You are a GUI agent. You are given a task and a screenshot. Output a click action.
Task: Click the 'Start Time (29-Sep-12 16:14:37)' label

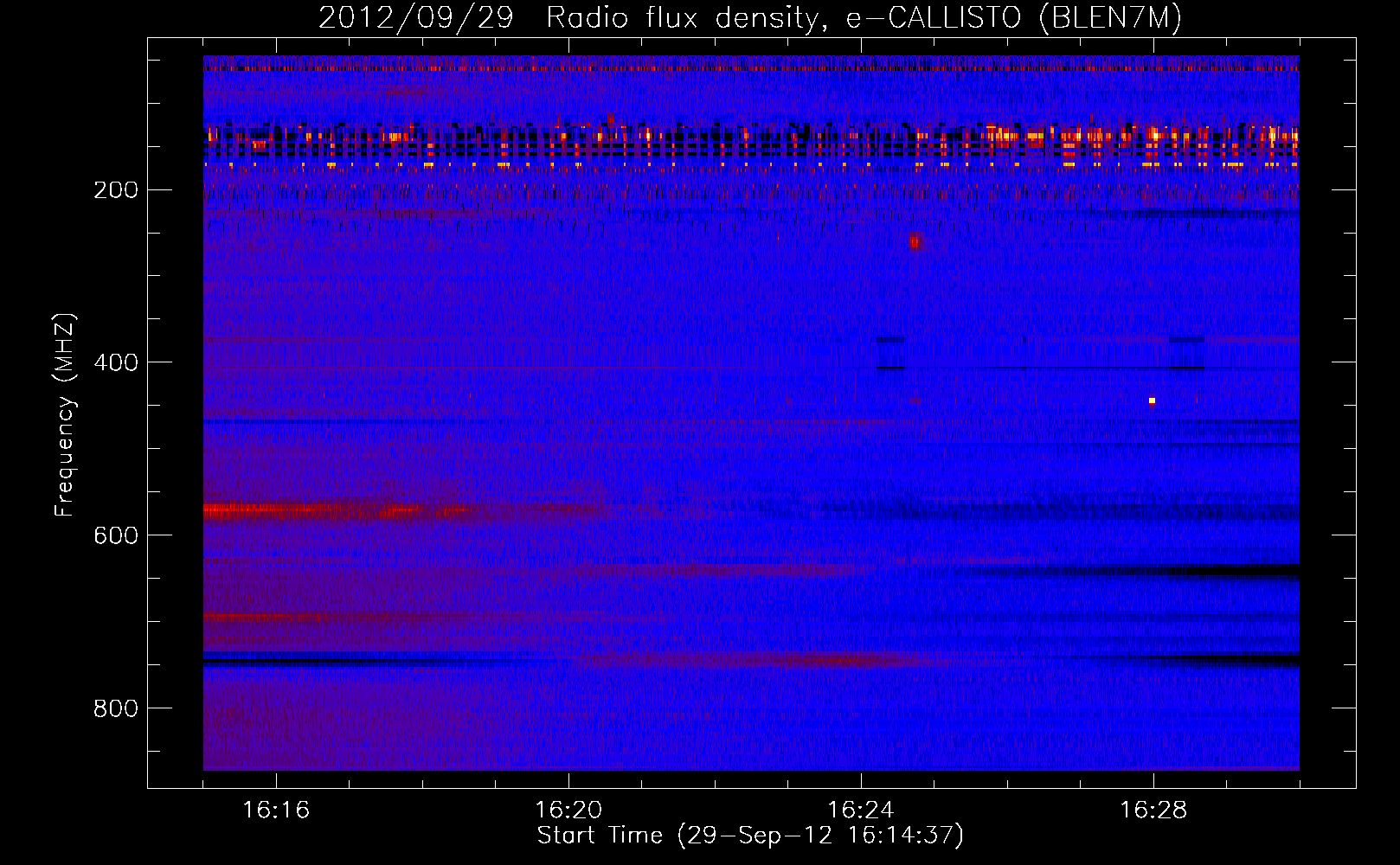coord(750,836)
